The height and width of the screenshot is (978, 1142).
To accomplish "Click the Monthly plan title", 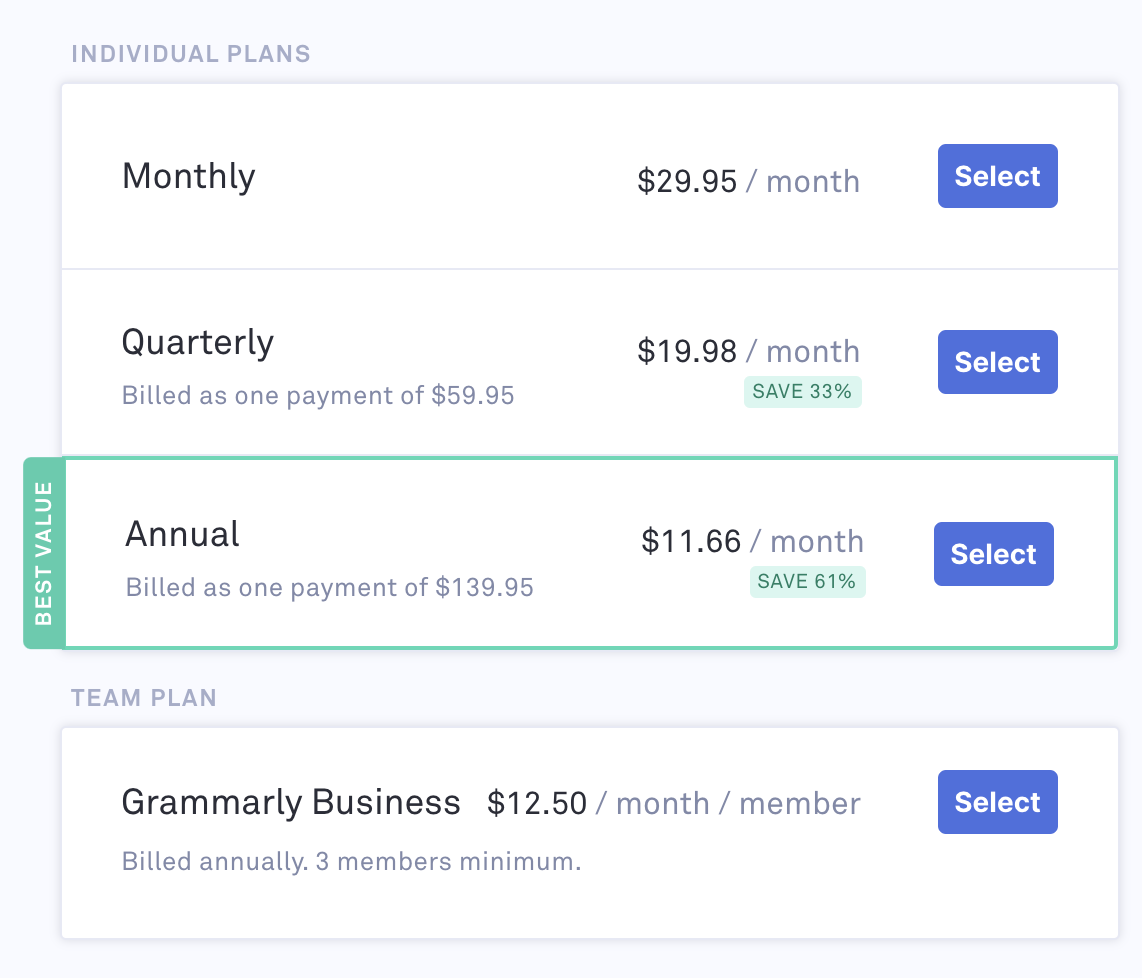I will 189,177.
